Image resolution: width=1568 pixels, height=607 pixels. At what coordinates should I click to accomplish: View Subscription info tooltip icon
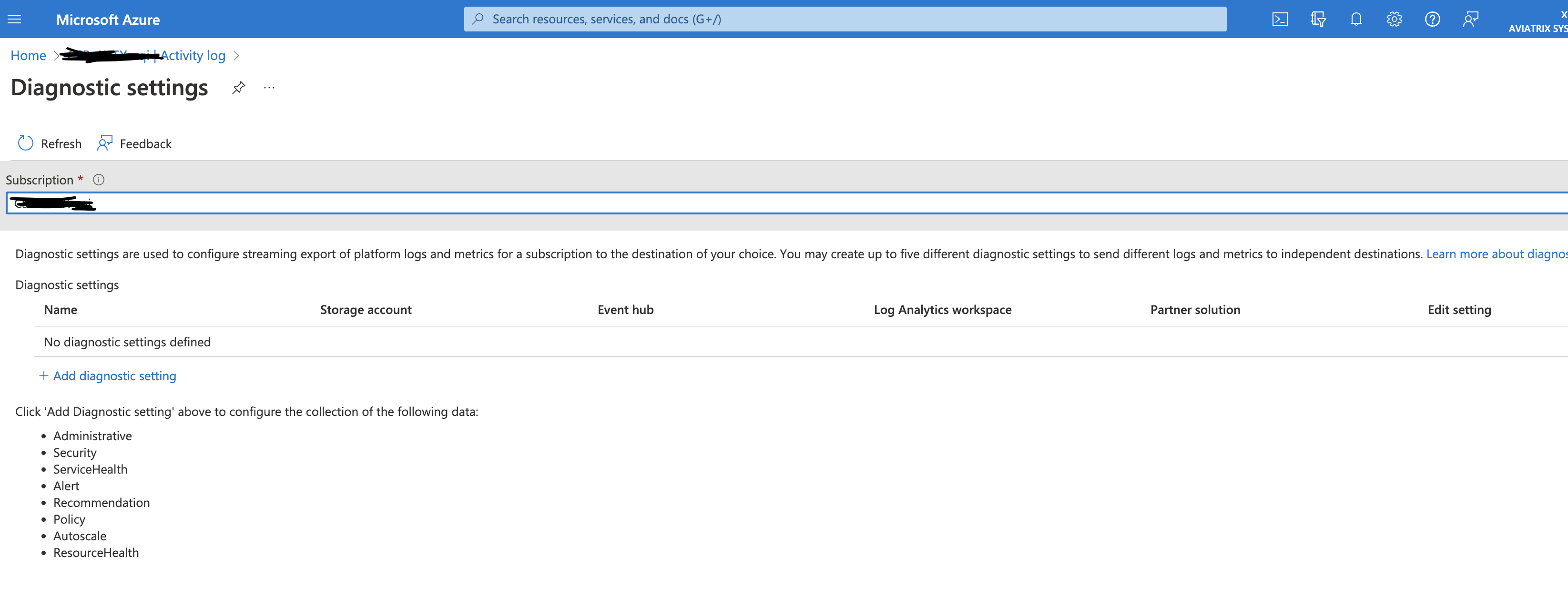[x=98, y=179]
